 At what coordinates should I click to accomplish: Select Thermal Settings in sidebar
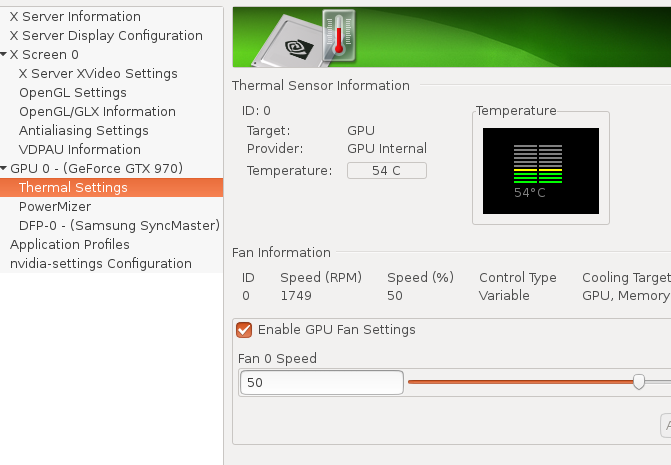(111, 187)
